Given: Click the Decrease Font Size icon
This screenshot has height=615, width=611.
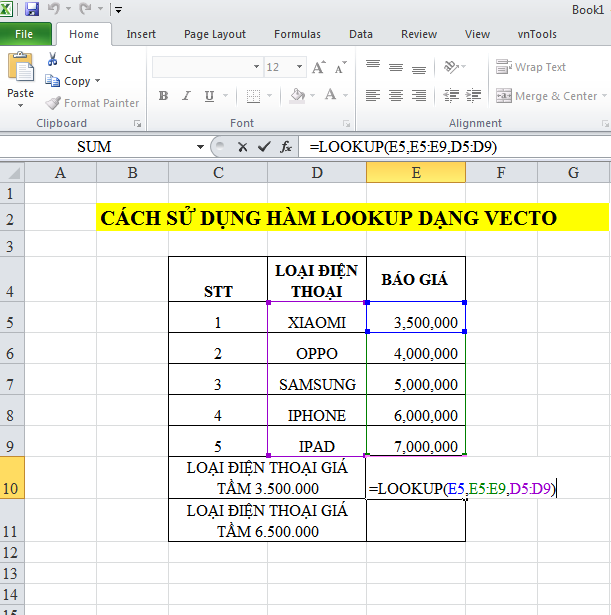Looking at the screenshot, I should coord(340,67).
